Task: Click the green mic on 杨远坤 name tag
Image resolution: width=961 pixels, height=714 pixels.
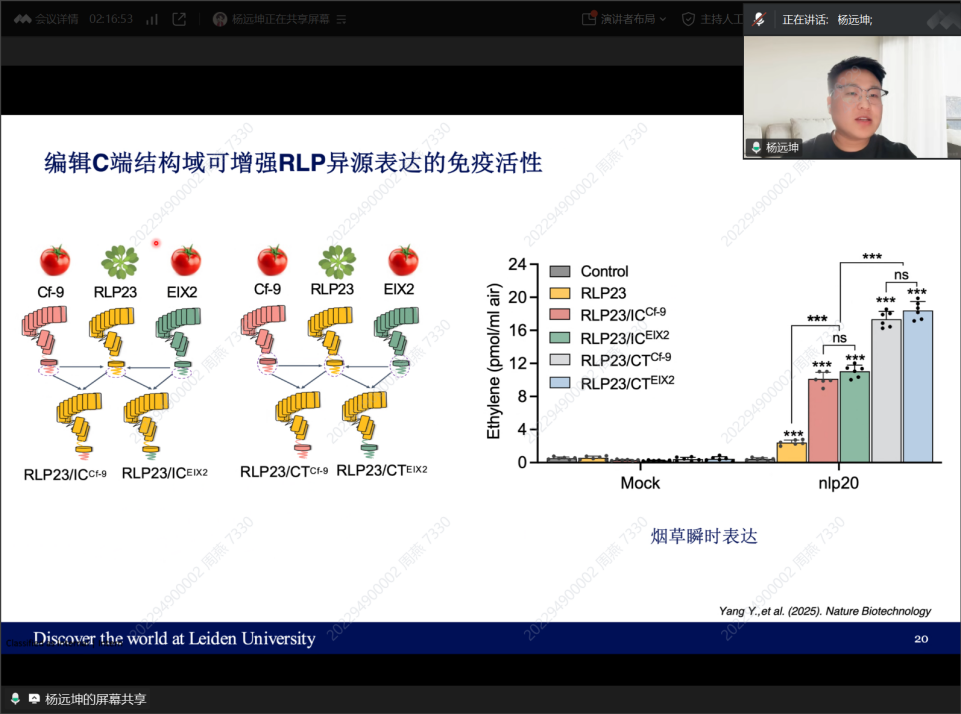Action: [x=756, y=147]
